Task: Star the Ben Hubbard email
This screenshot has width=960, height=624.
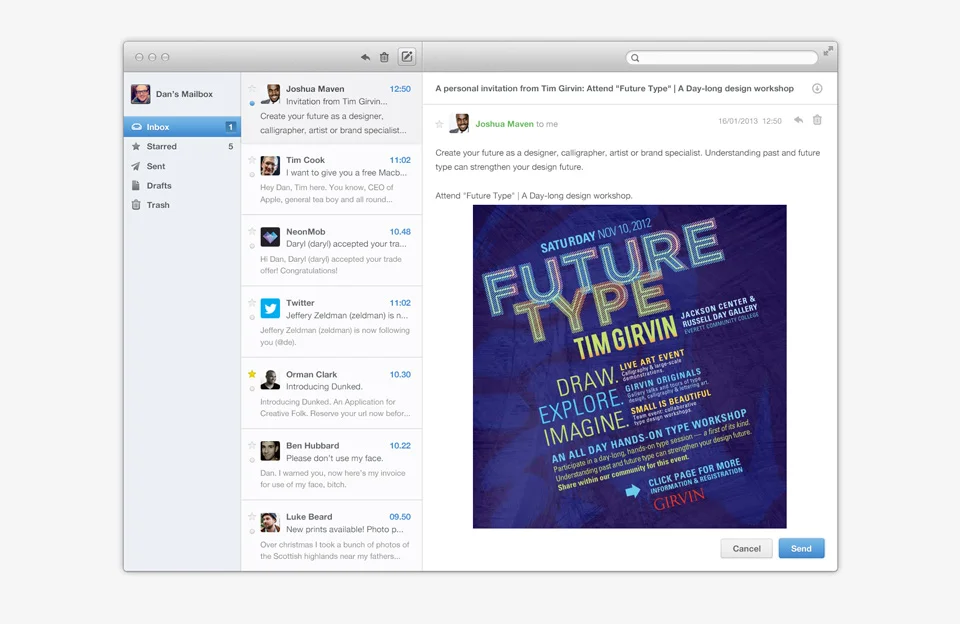Action: point(252,445)
